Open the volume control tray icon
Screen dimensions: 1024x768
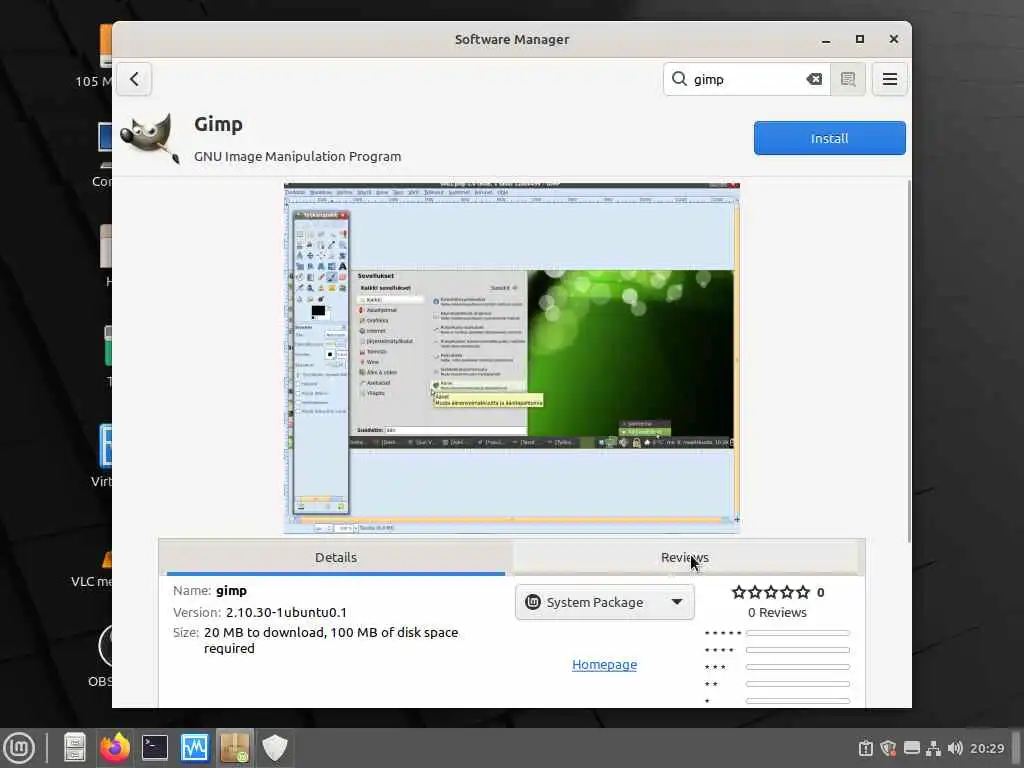coord(955,748)
